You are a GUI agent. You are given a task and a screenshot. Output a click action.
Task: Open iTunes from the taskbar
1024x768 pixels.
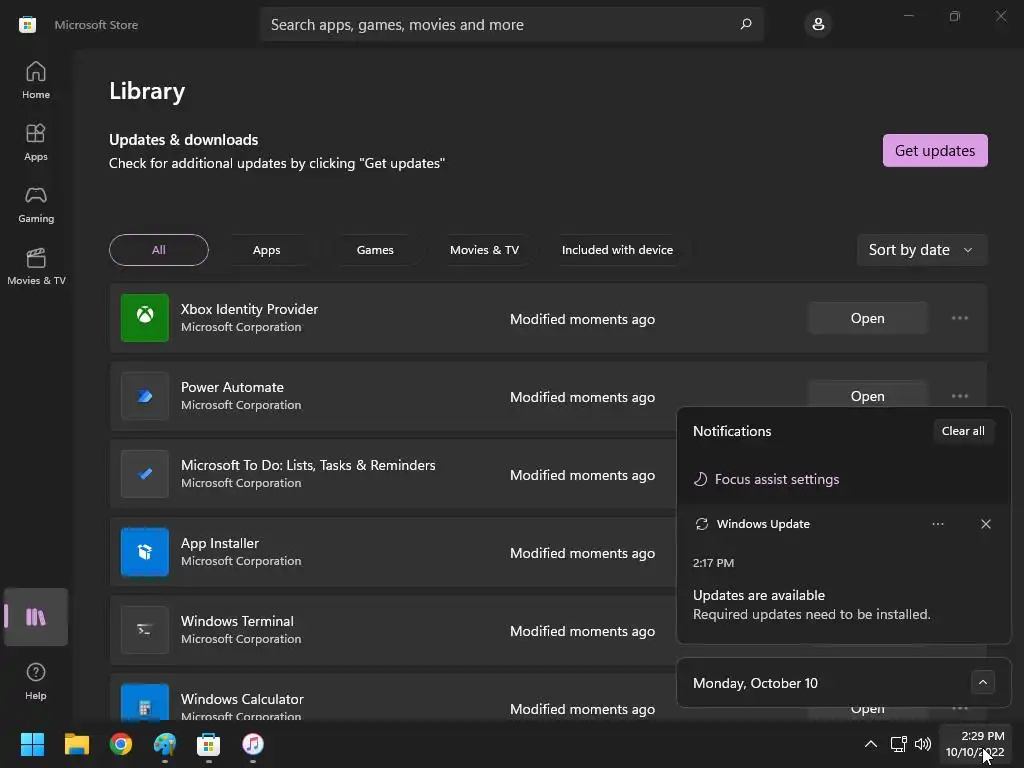coord(253,744)
